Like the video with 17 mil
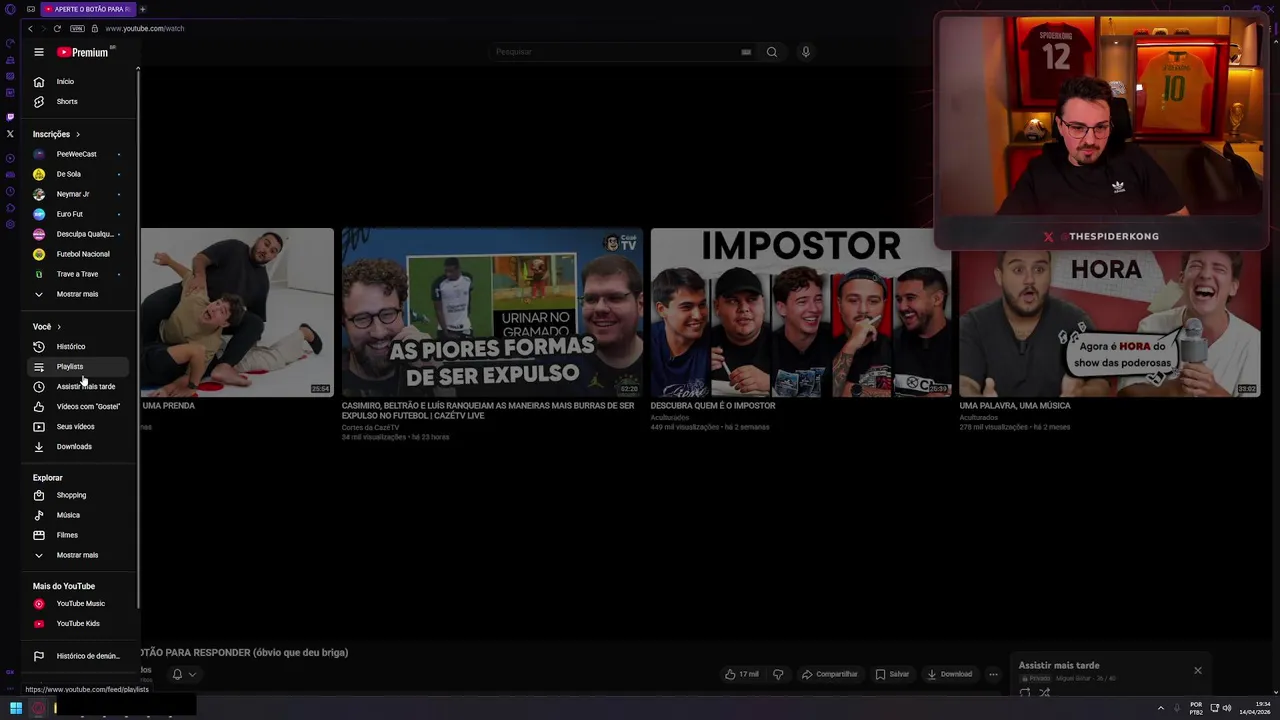 click(x=742, y=674)
